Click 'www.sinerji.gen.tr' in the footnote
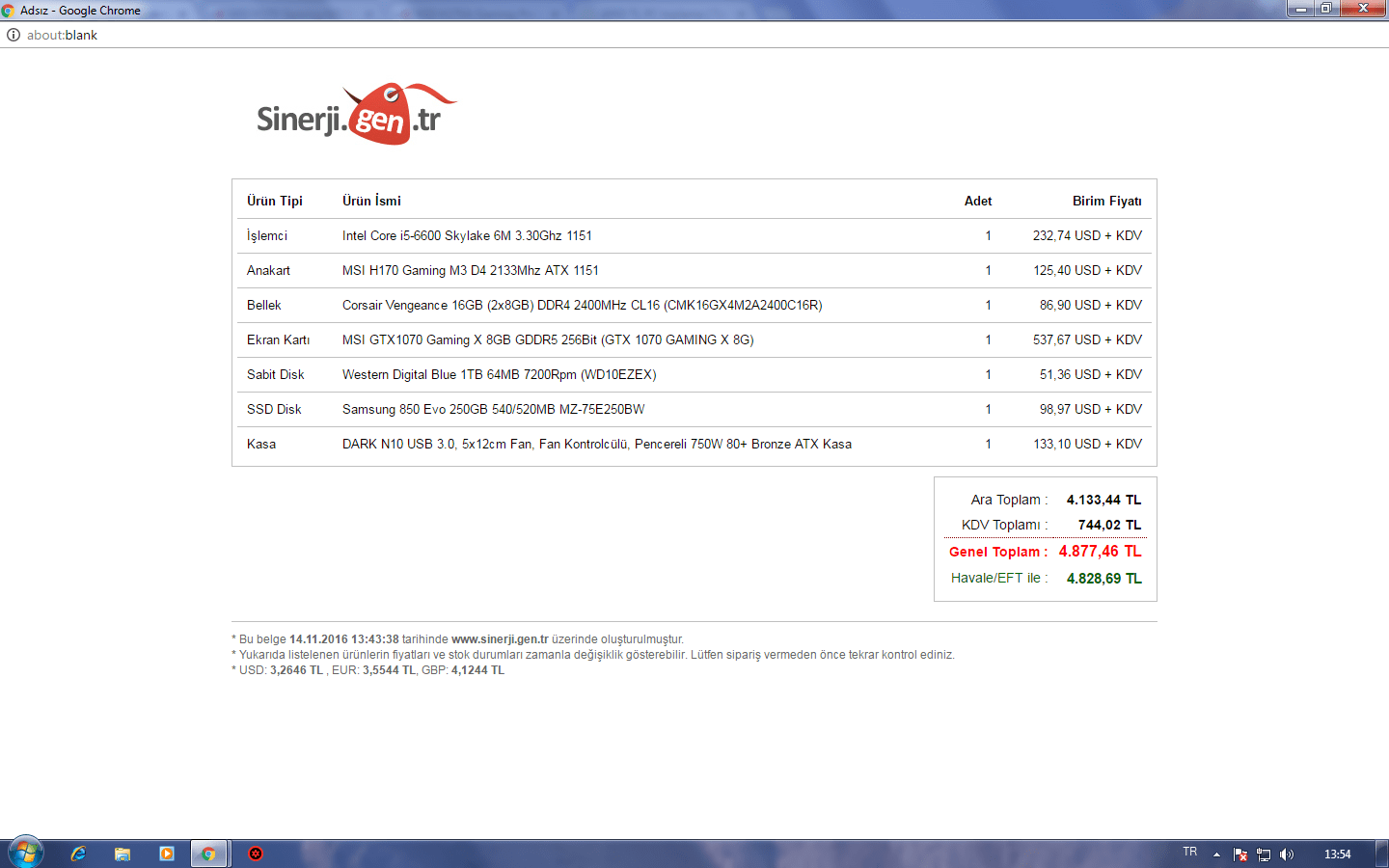 pyautogui.click(x=500, y=639)
